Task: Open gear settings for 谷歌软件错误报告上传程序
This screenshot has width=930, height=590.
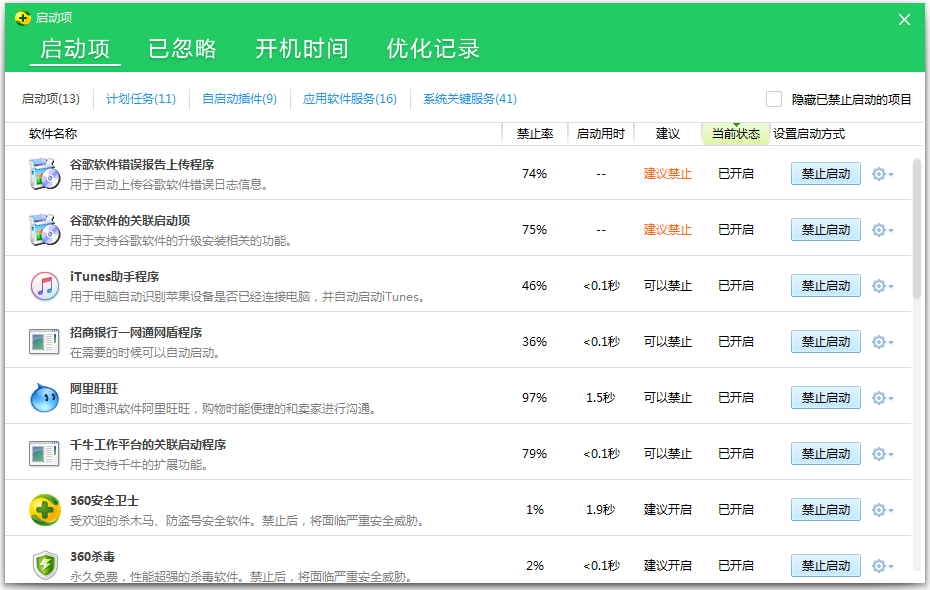Action: (883, 174)
